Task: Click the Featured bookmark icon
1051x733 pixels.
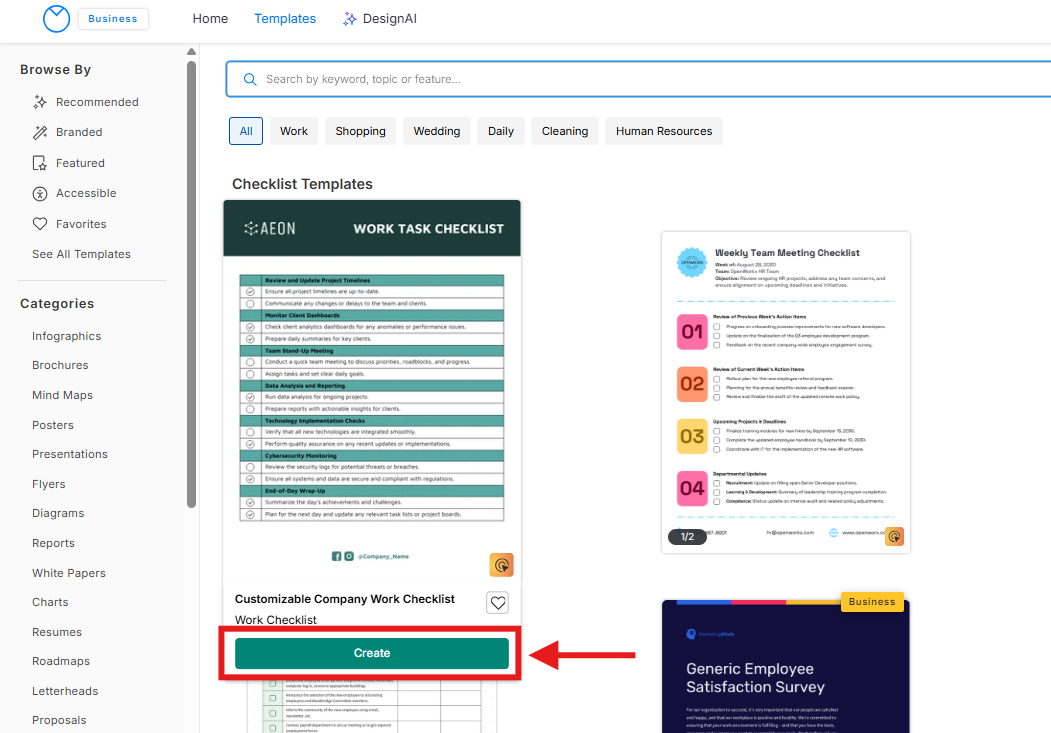Action: [40, 163]
